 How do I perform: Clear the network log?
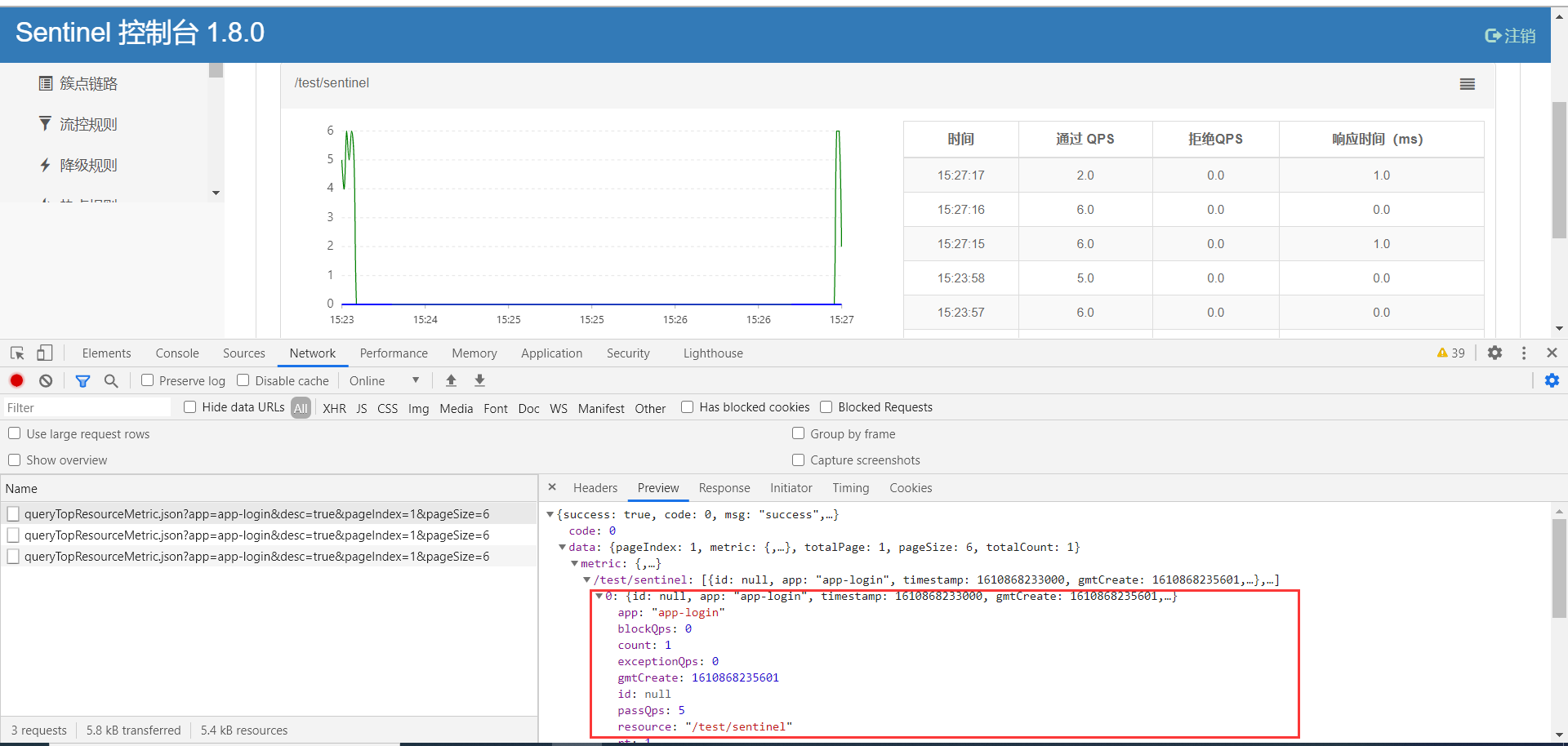tap(46, 380)
